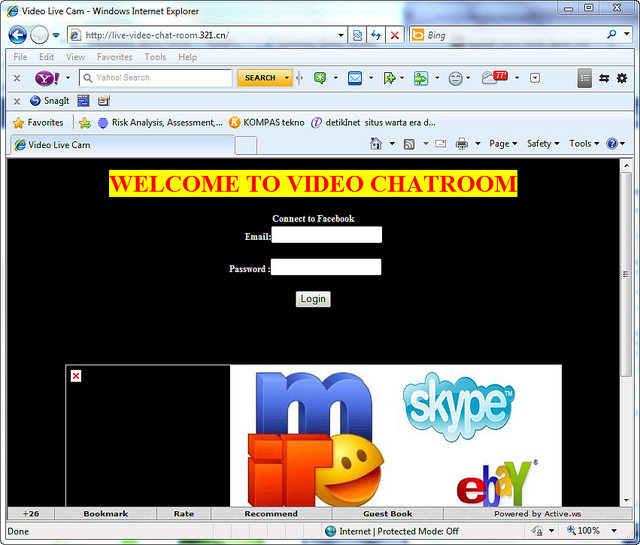Expand the Yahoo! logo dropdown arrow
Image resolution: width=640 pixels, height=545 pixels.
[x=68, y=78]
